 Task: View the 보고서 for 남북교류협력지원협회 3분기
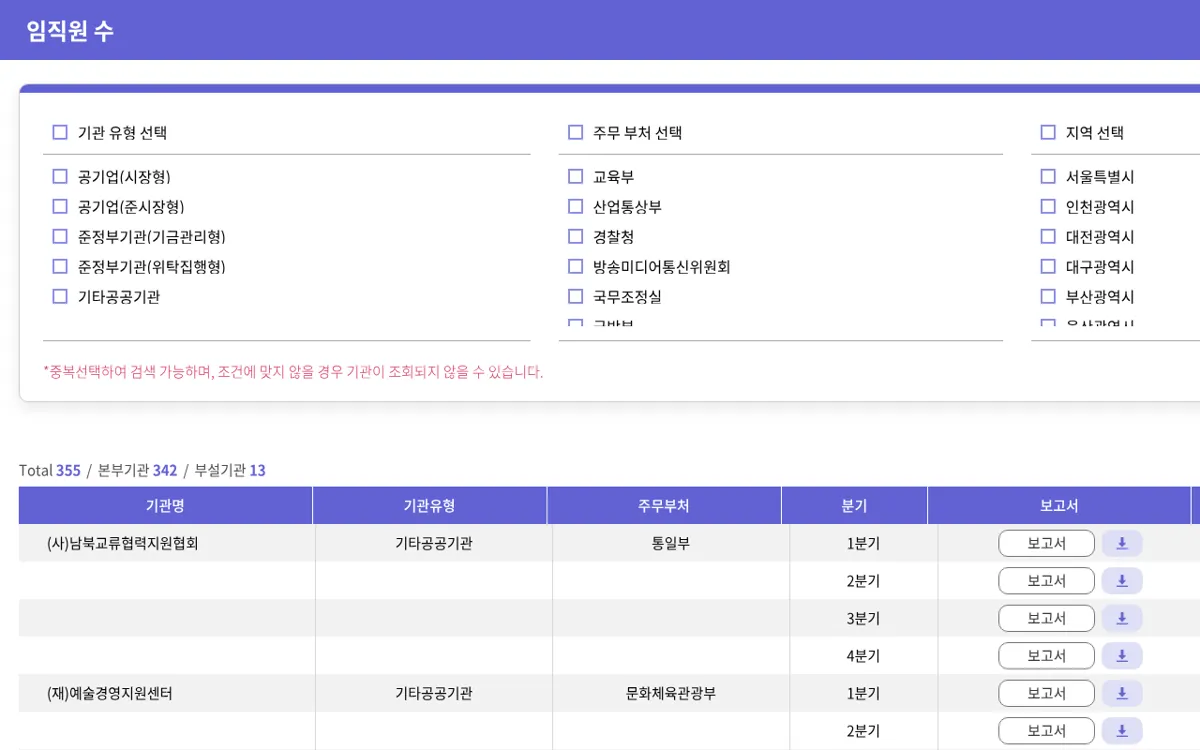1046,619
